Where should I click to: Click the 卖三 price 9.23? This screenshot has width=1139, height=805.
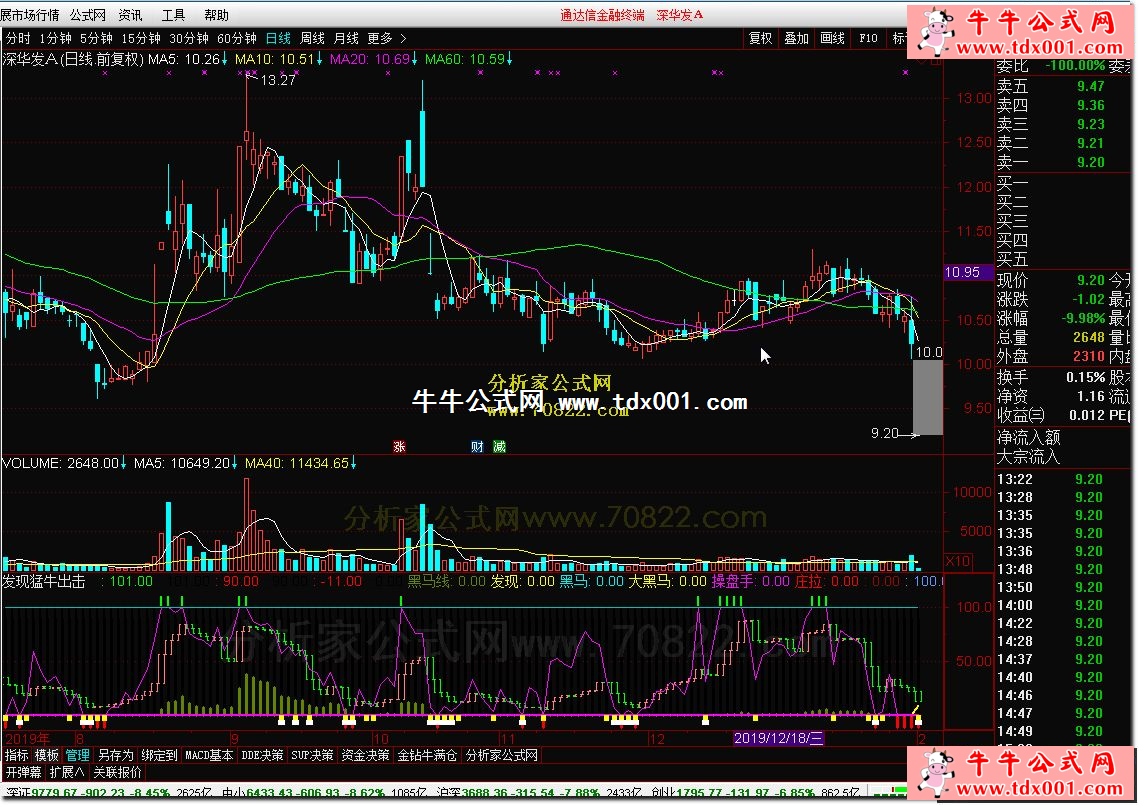[x=1090, y=124]
